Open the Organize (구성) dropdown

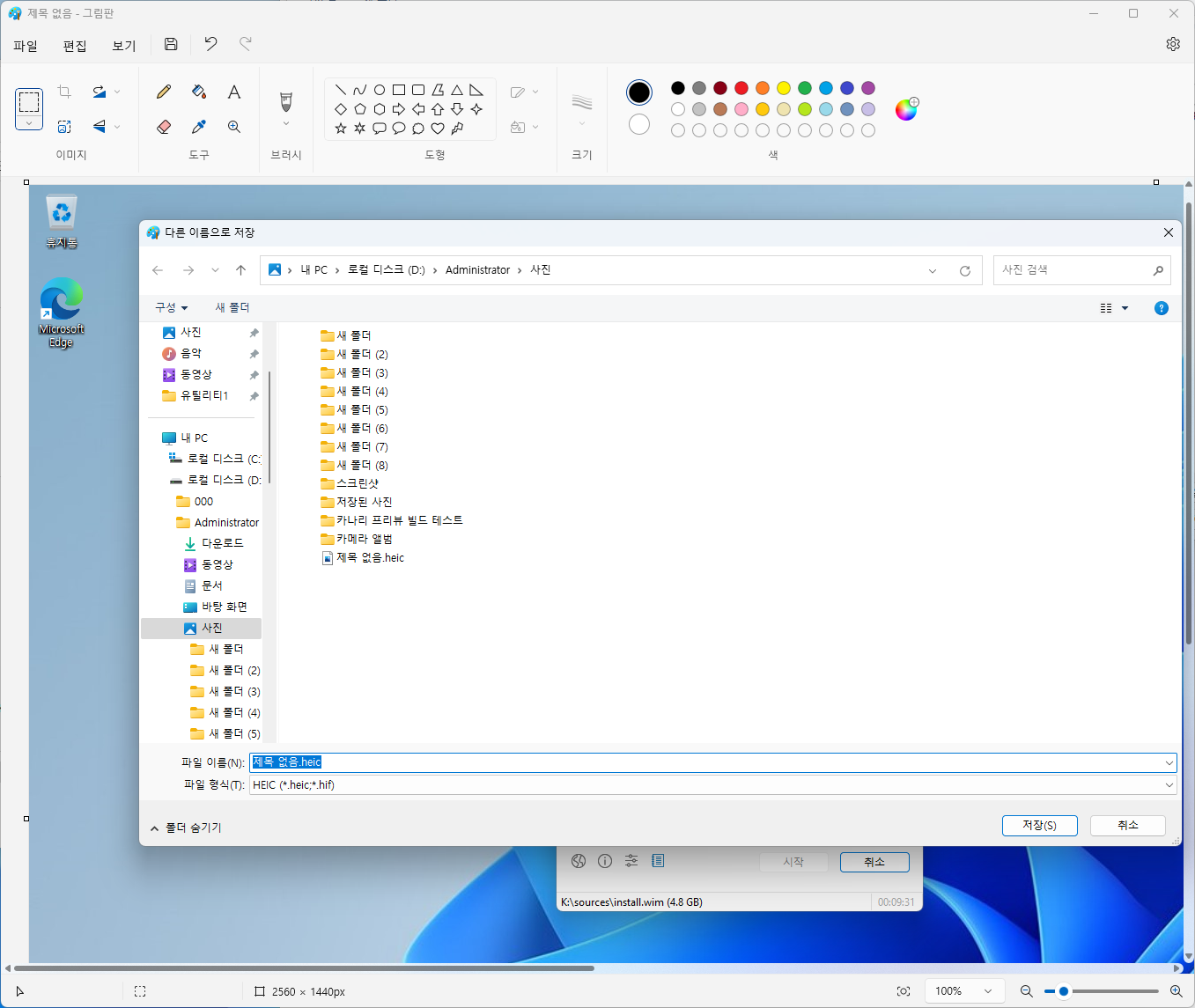coord(172,307)
